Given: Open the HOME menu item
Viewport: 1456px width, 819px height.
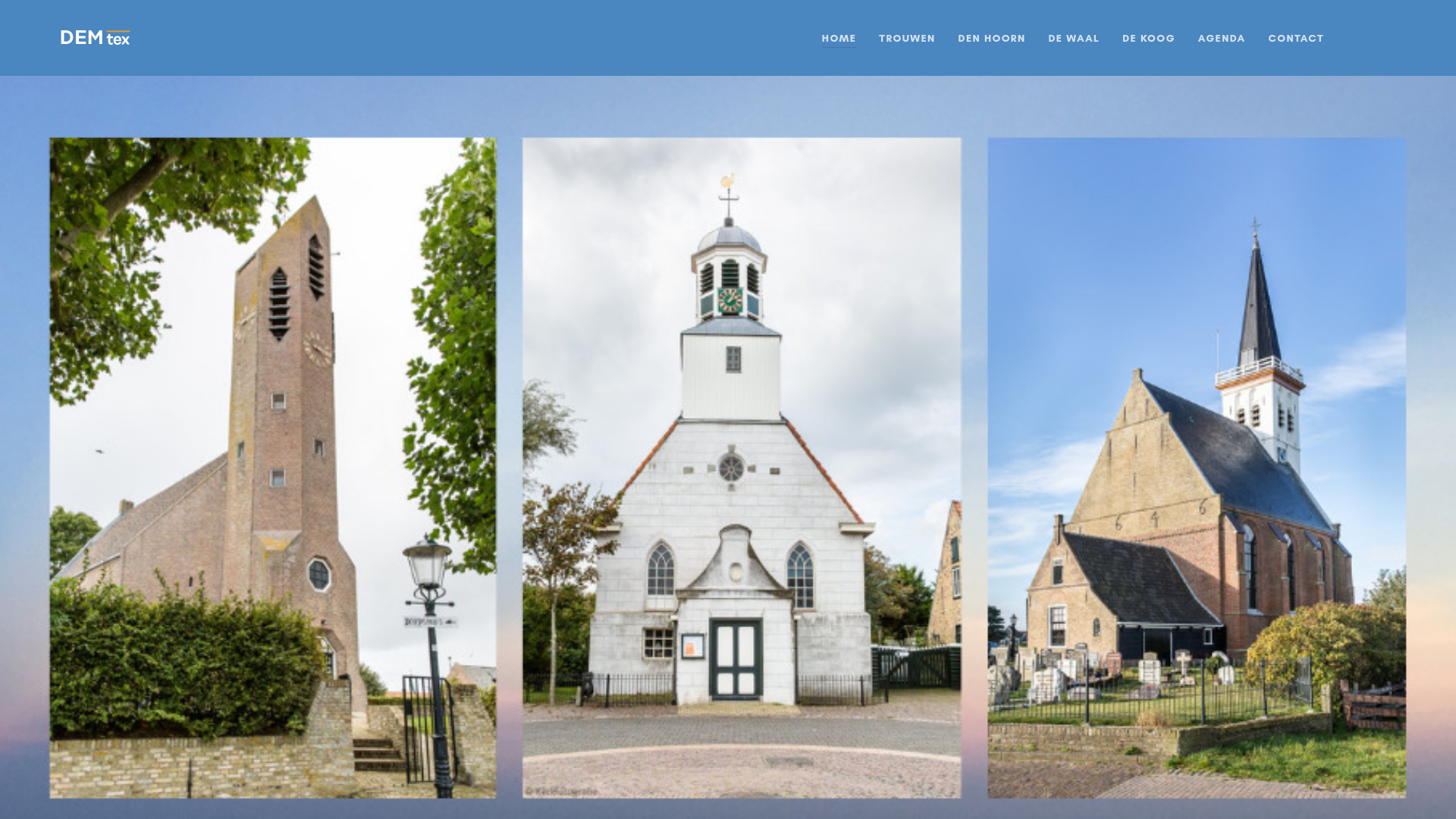Looking at the screenshot, I should click(x=839, y=38).
